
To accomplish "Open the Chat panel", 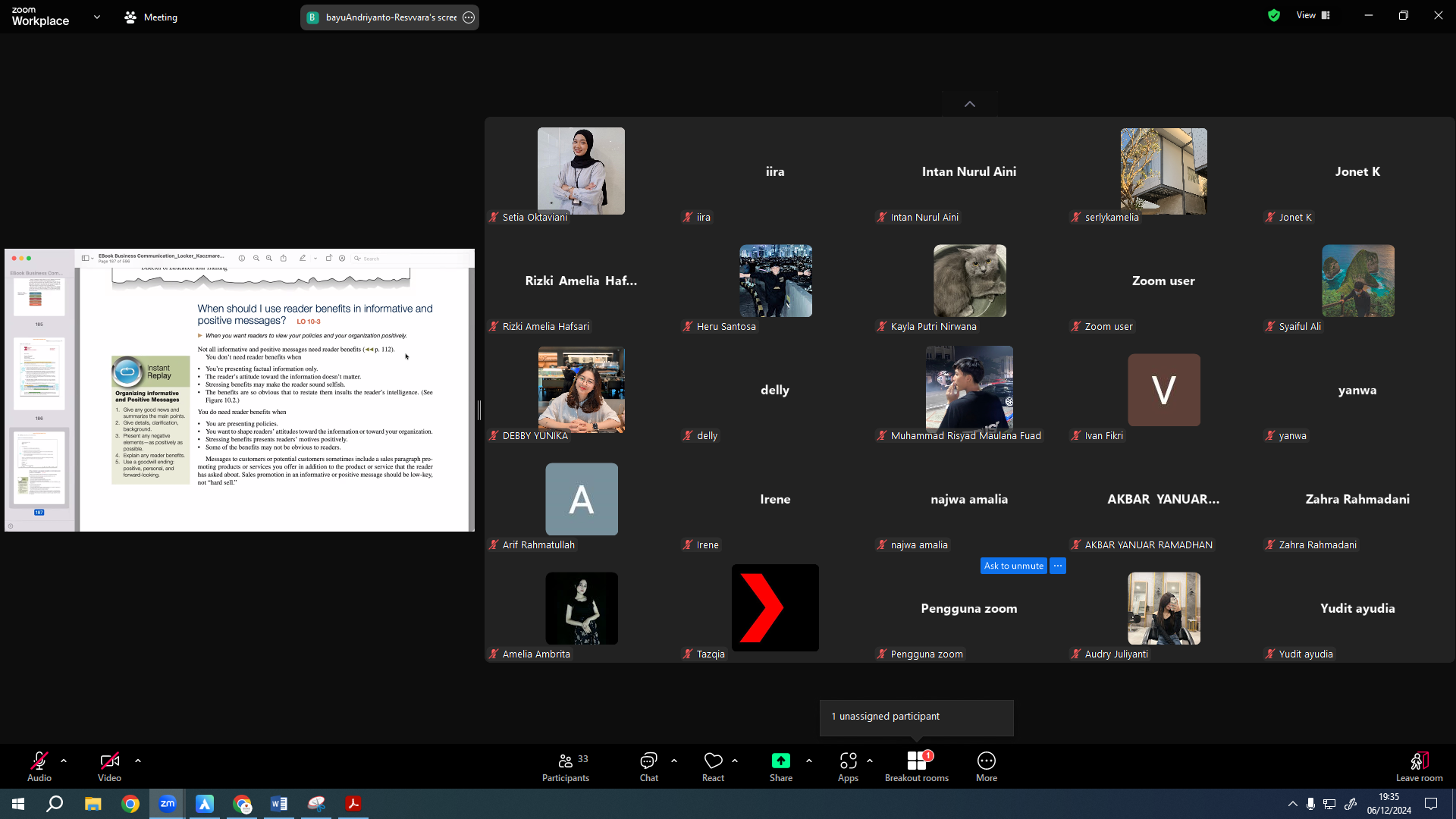I will 649,766.
